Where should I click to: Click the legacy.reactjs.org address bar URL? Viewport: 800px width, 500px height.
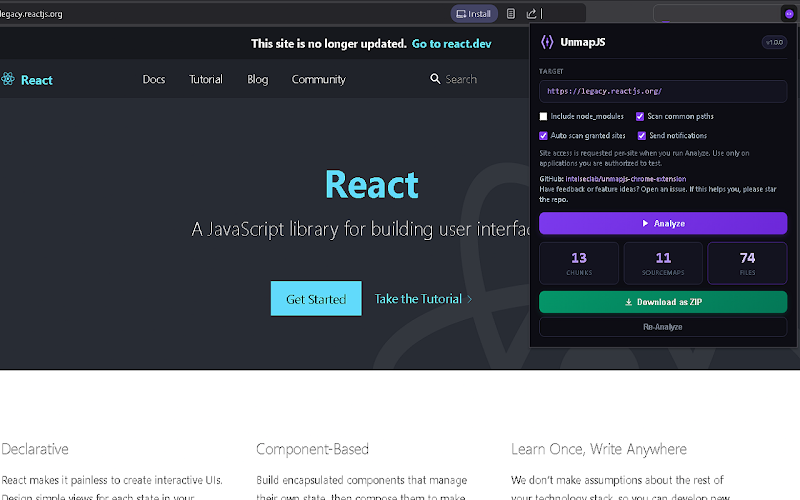[31, 14]
